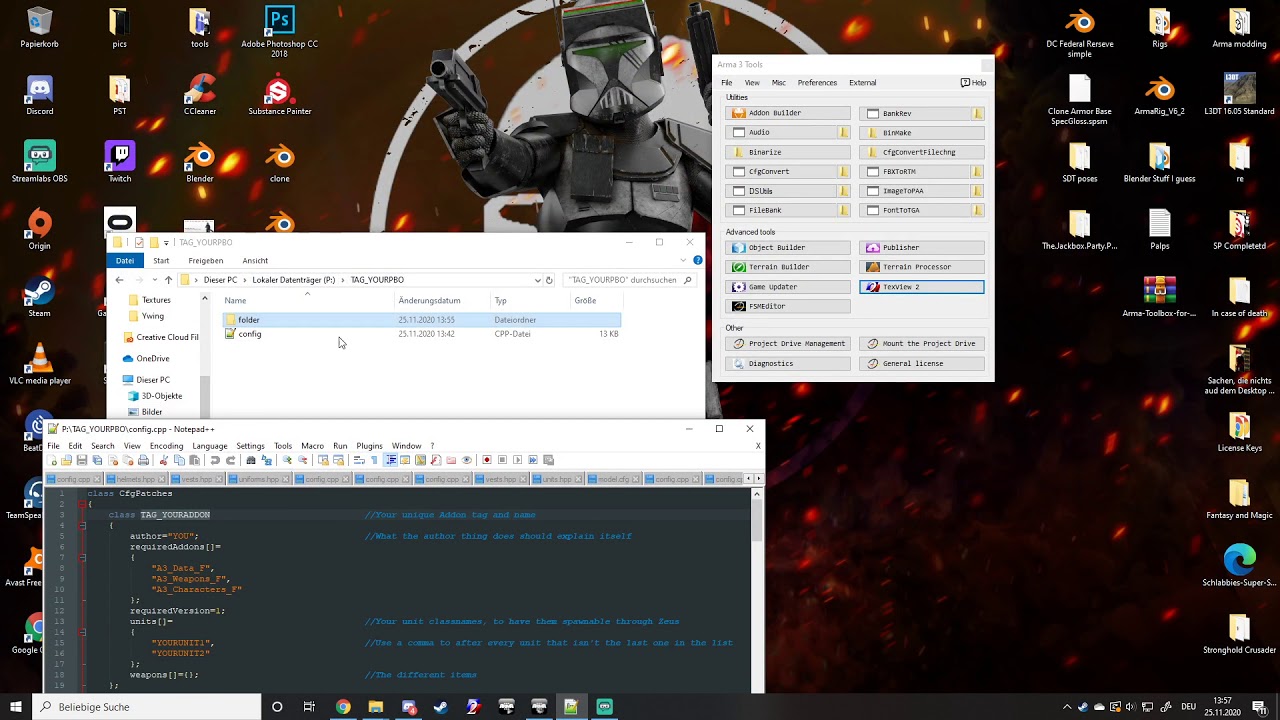1280x720 pixels.
Task: Open the Macro menu in Notepad++
Action: (312, 446)
